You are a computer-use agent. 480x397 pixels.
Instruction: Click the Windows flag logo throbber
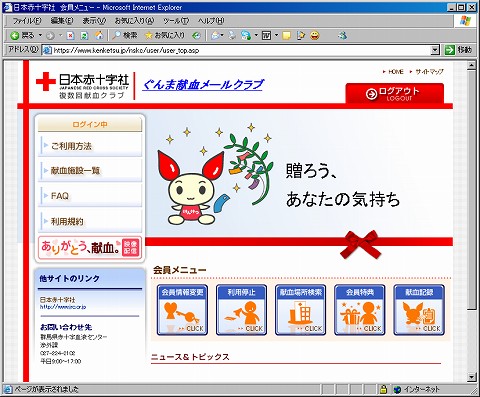465,21
